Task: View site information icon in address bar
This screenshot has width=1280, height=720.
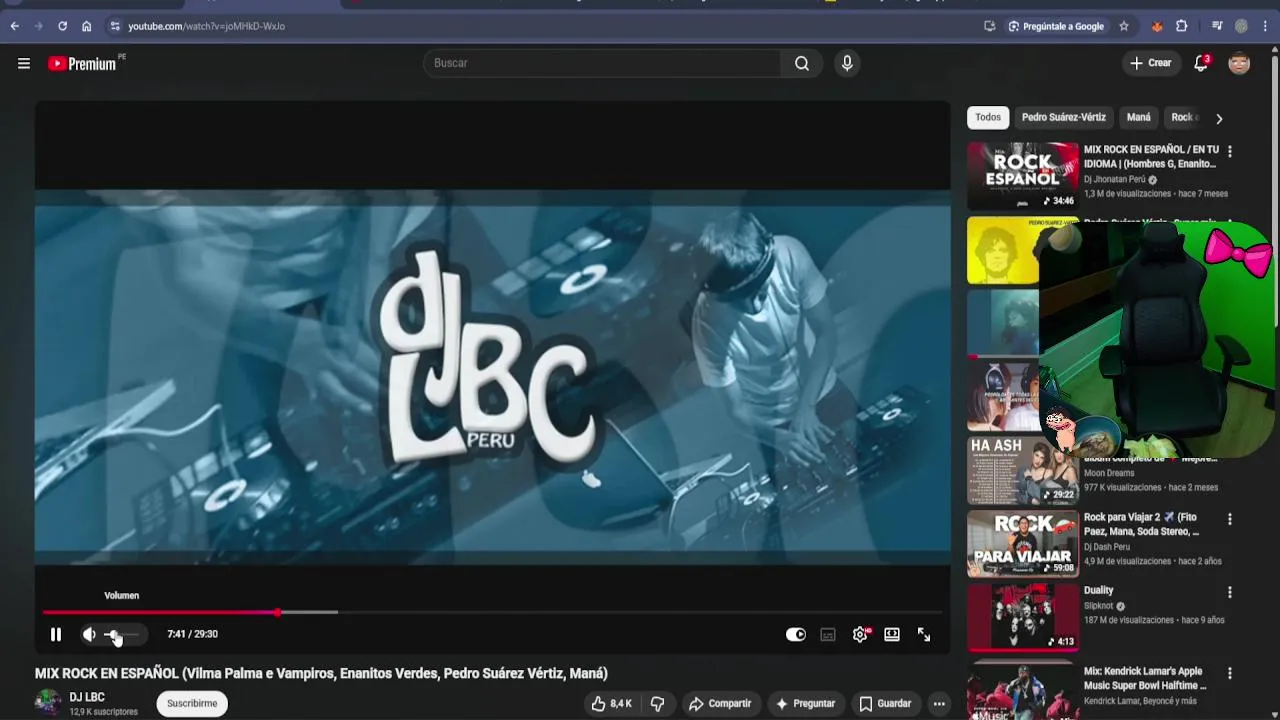Action: (115, 26)
